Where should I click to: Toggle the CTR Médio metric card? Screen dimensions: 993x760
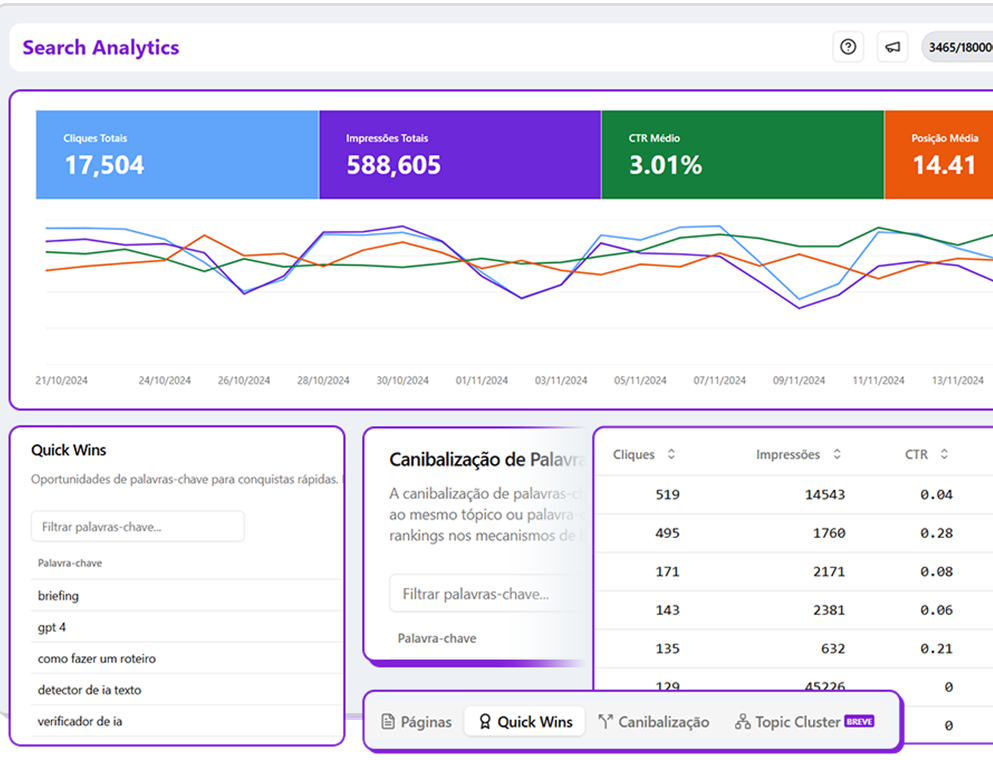tap(742, 155)
